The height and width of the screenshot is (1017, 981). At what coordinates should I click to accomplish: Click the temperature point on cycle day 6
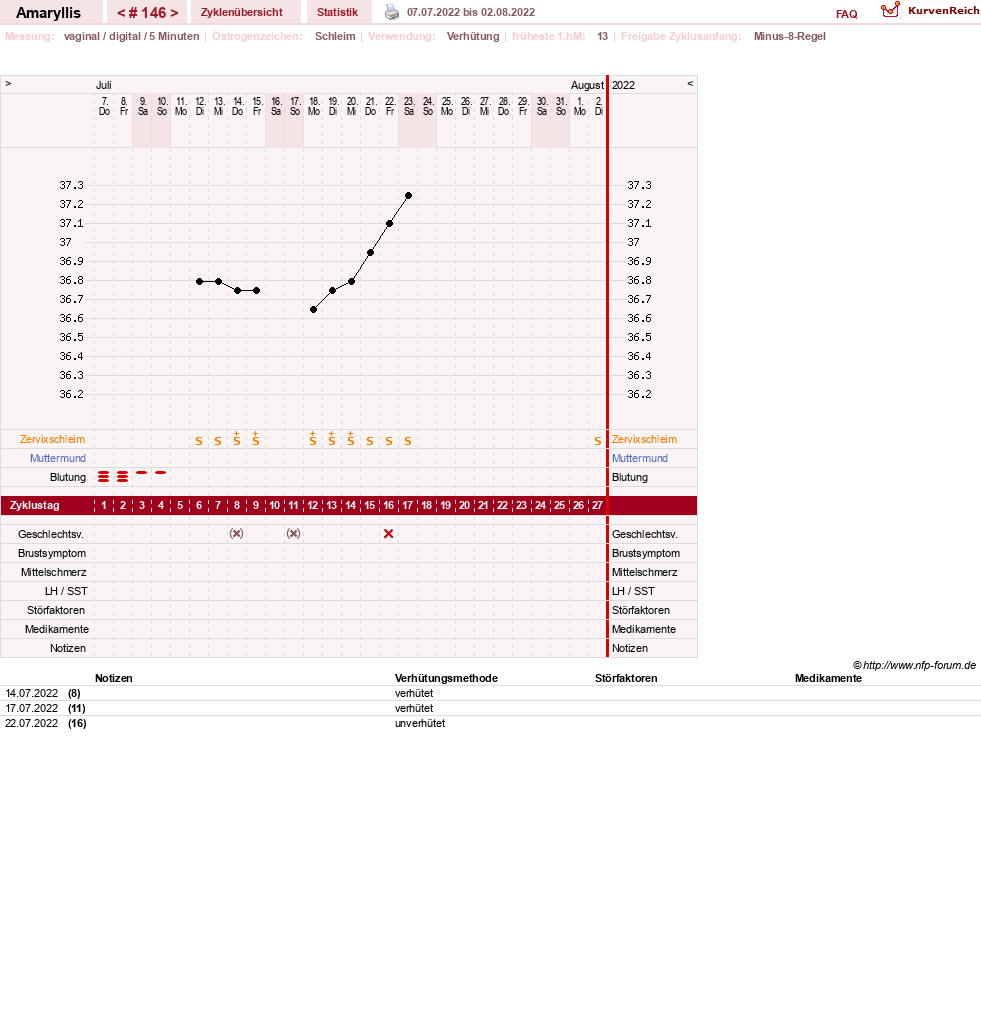point(200,281)
